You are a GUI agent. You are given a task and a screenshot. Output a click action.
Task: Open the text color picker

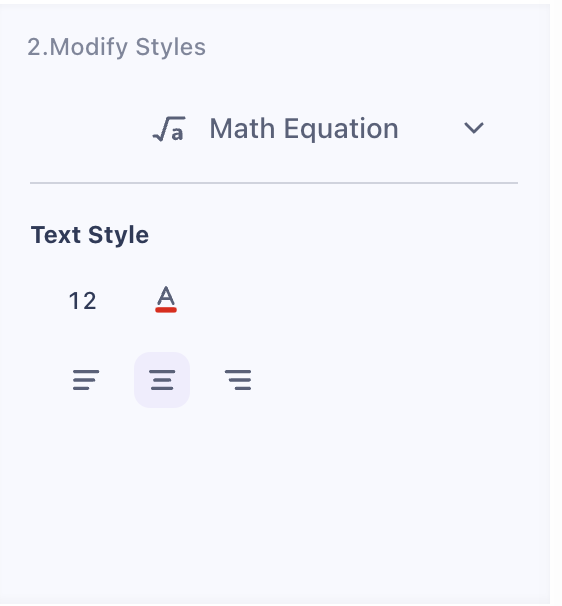(x=166, y=300)
